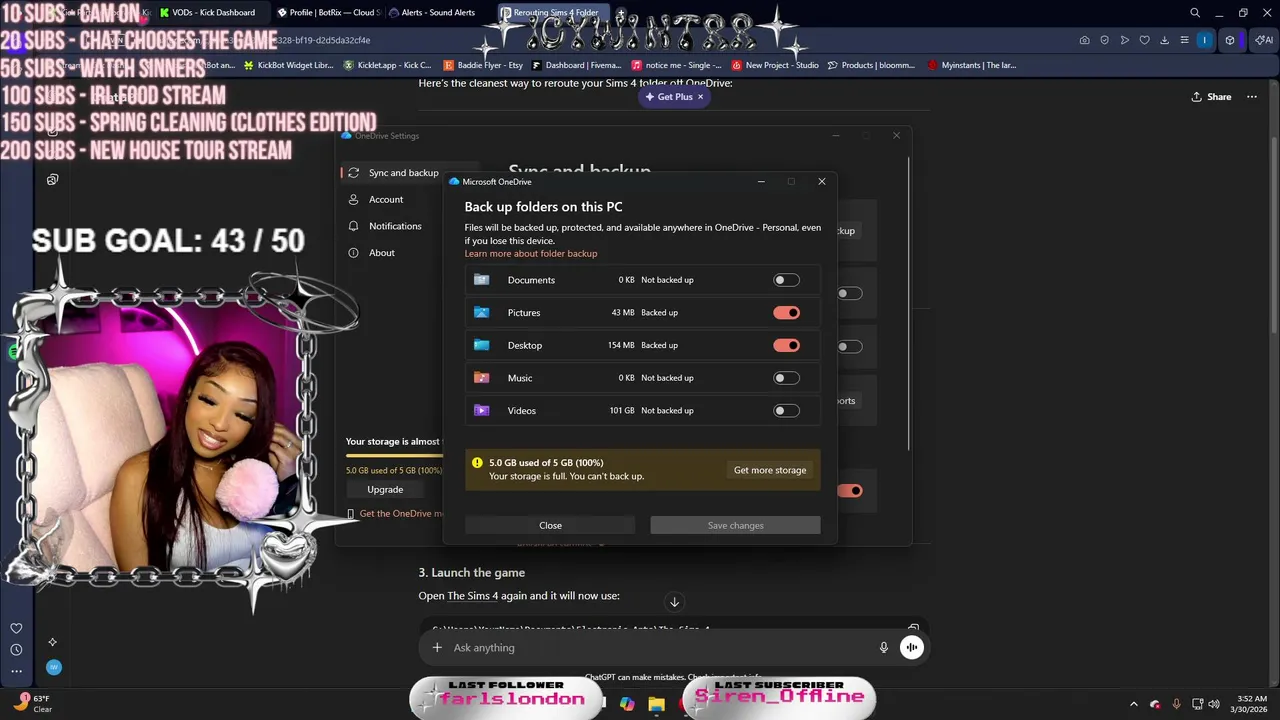Click the Ask anything input field

(x=660, y=648)
